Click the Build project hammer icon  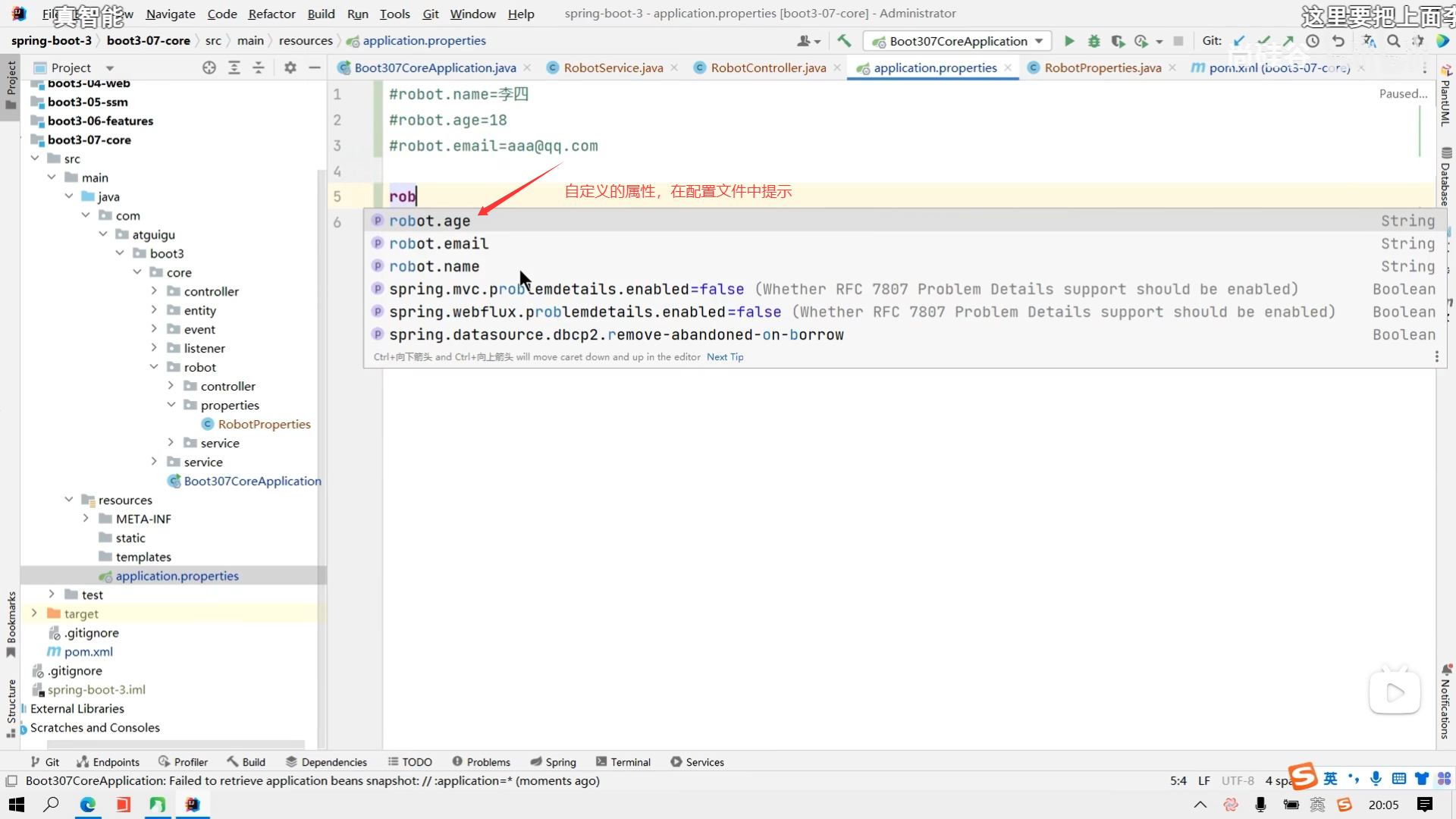tap(844, 41)
